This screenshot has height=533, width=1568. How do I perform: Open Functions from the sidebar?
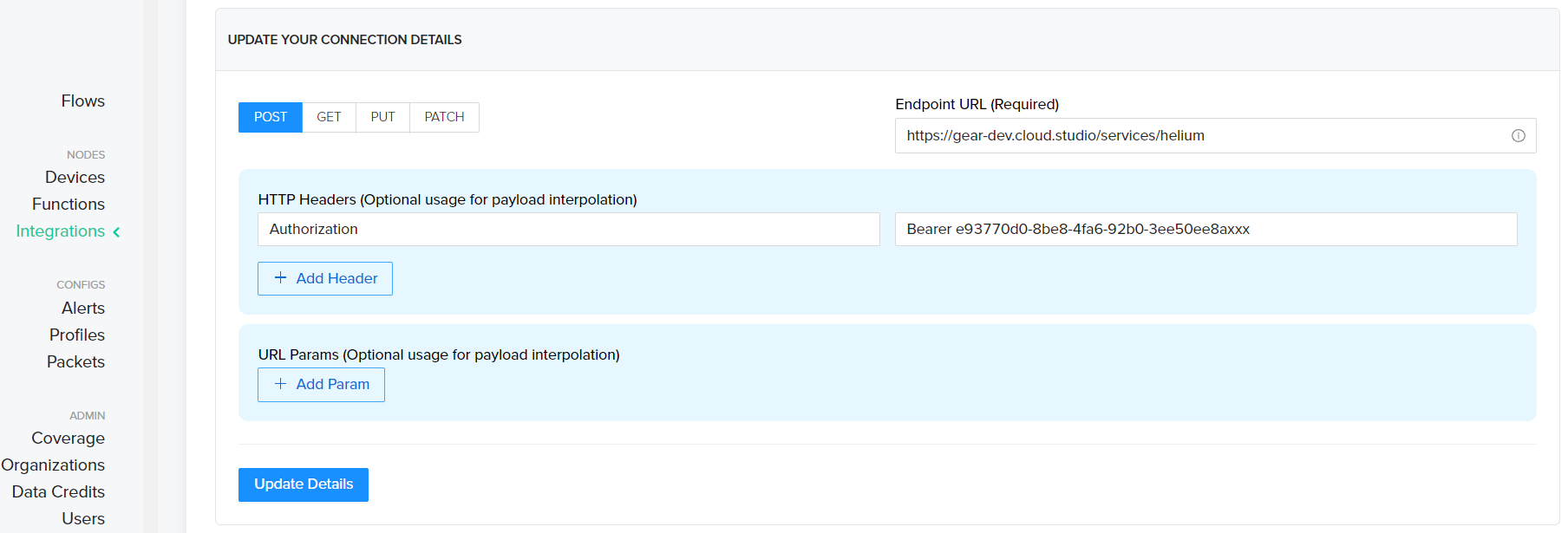point(69,205)
